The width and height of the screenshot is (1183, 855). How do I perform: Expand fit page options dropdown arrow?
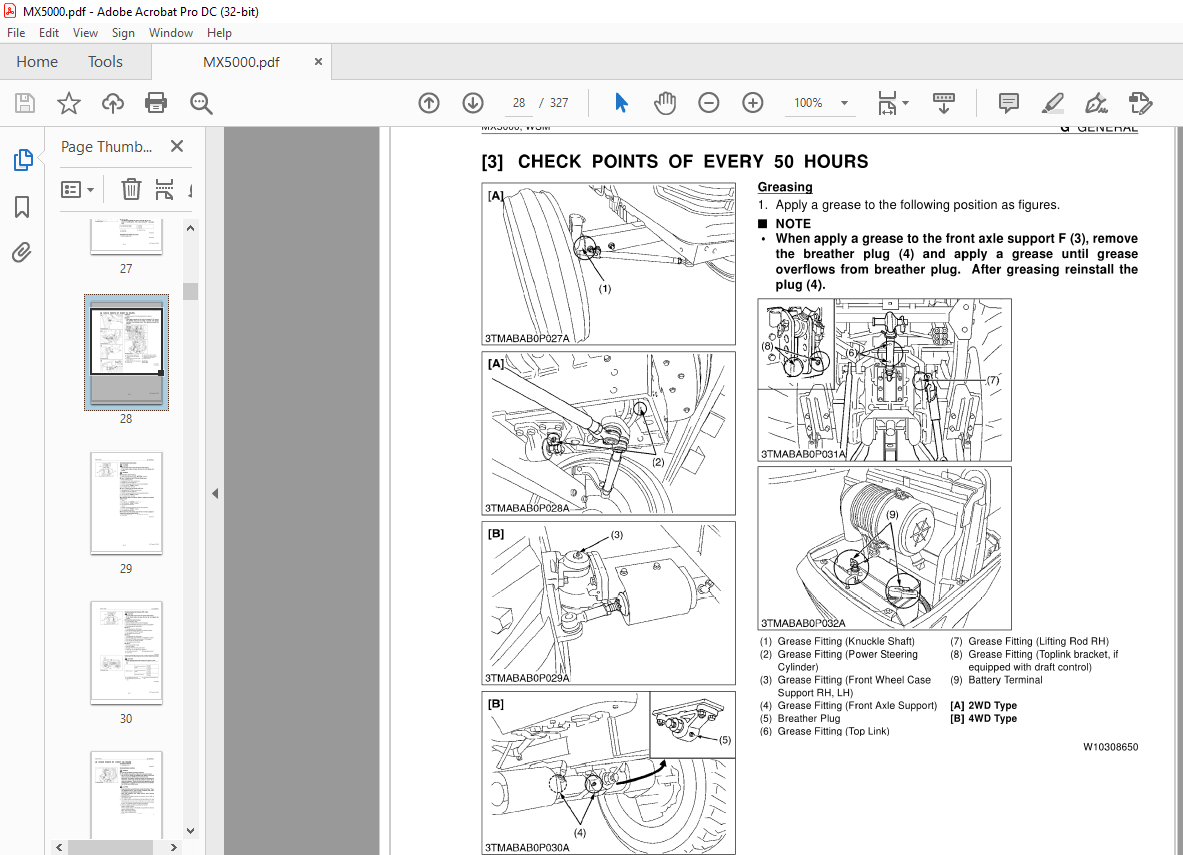click(905, 103)
